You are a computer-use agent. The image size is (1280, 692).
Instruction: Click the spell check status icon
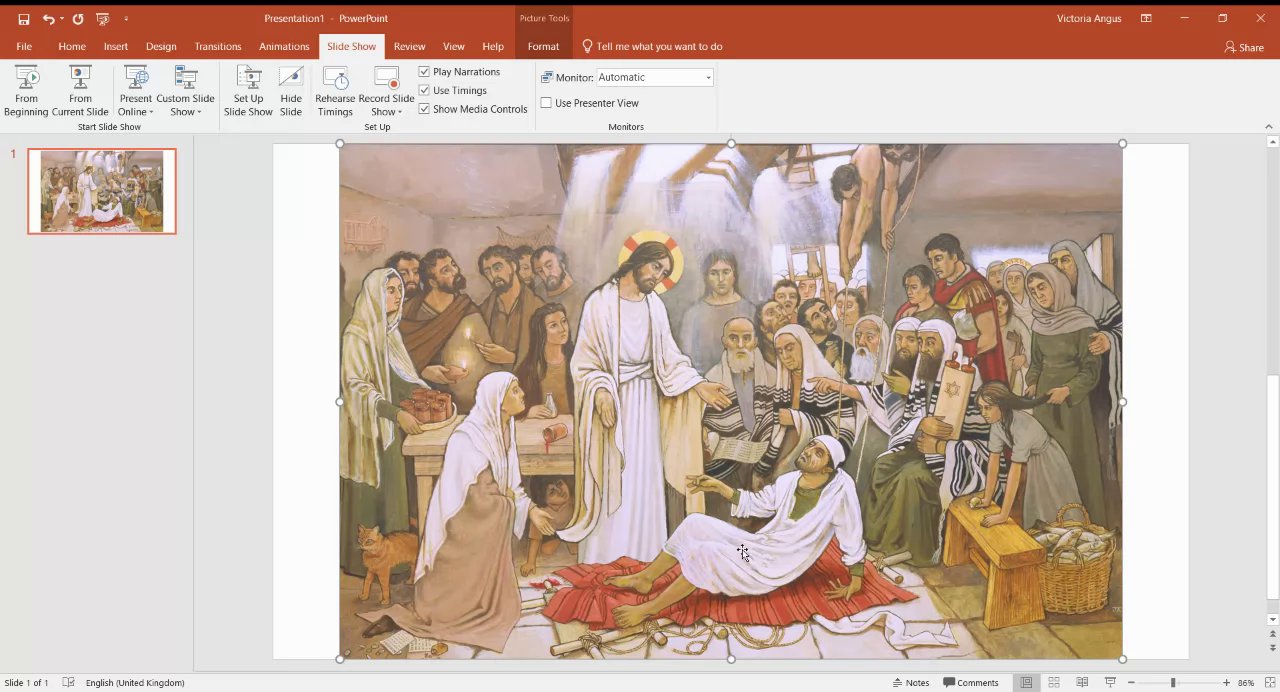(68, 683)
